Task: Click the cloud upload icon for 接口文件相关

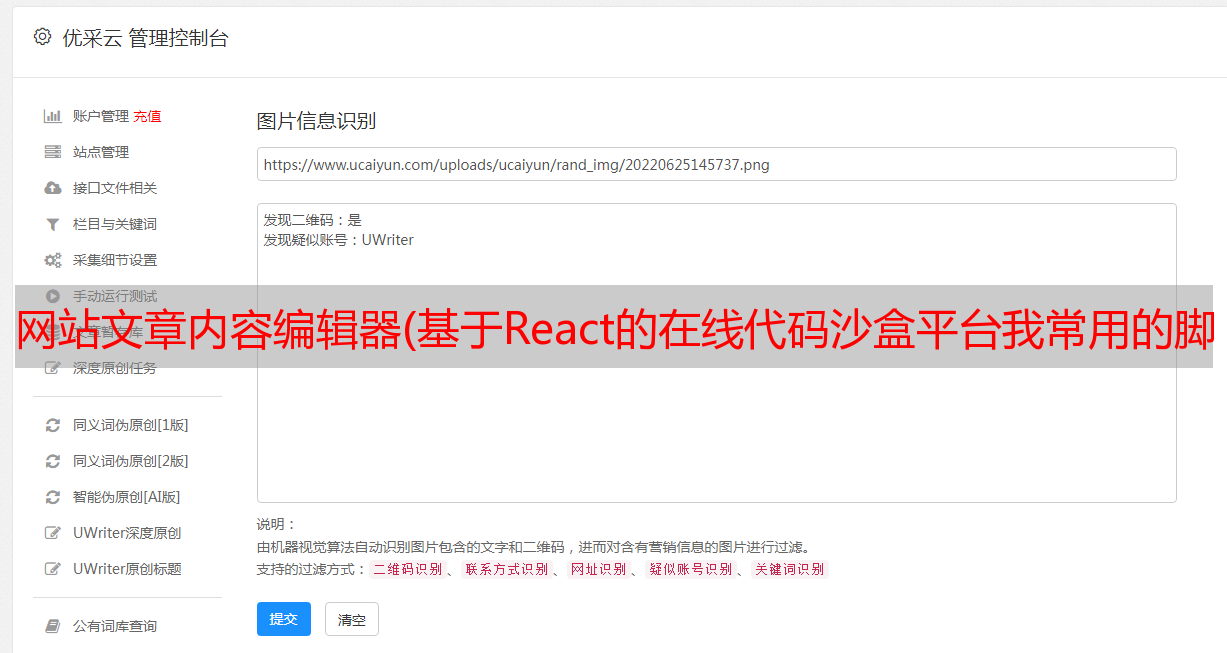Action: tap(53, 188)
